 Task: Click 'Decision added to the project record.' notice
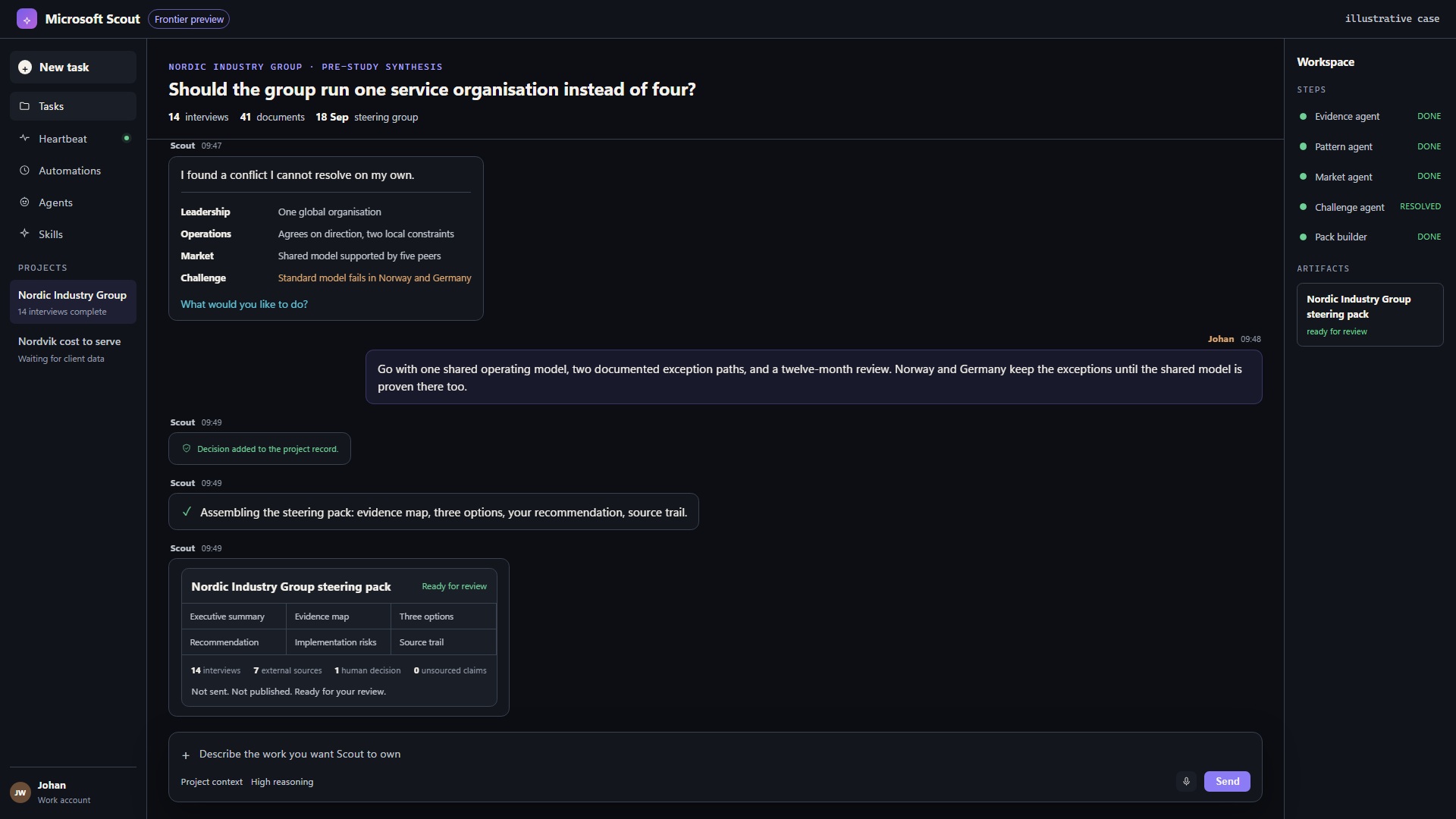(x=259, y=449)
